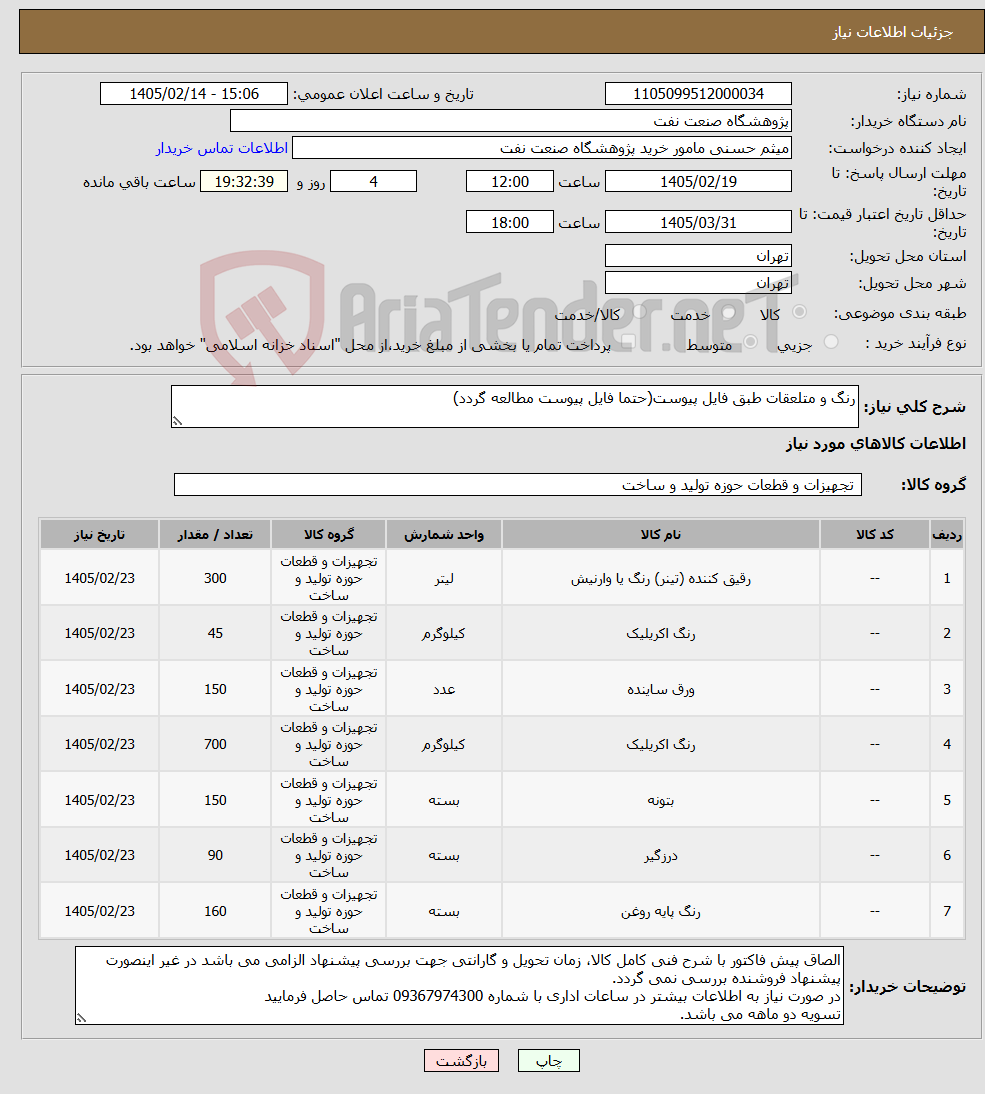Click the quantity 700 cell
The image size is (985, 1094).
tap(215, 744)
